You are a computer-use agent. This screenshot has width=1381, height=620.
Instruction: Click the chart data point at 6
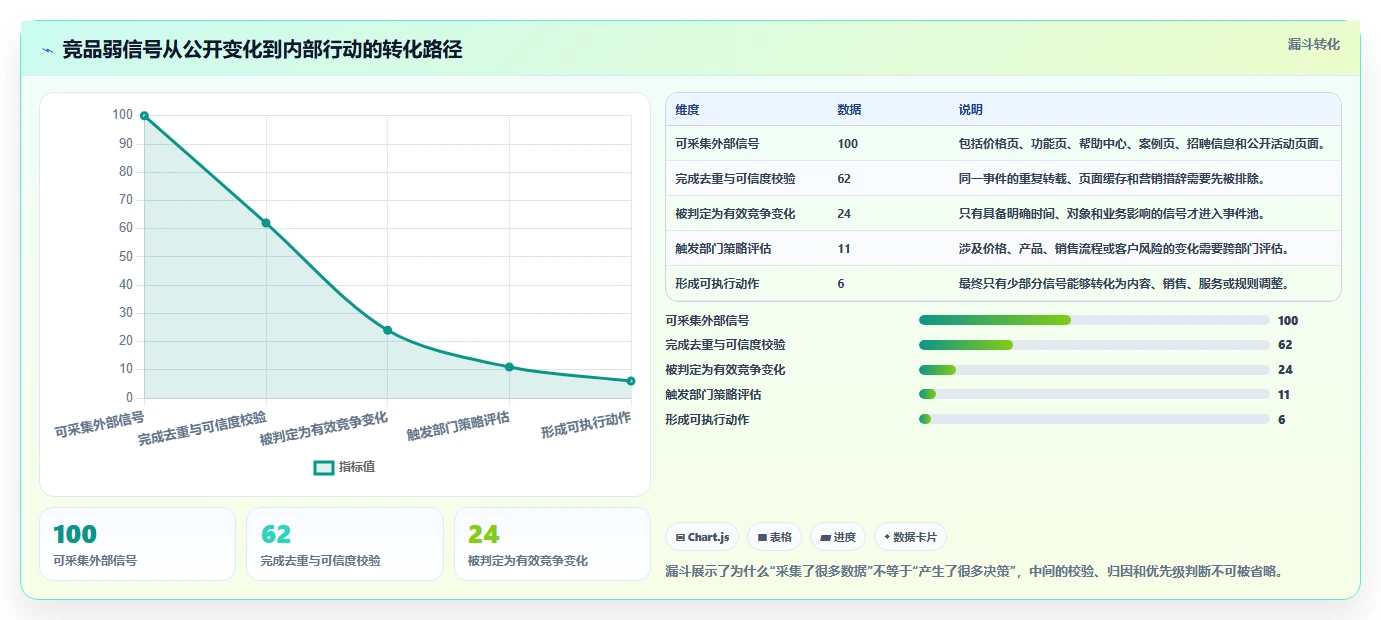[631, 381]
